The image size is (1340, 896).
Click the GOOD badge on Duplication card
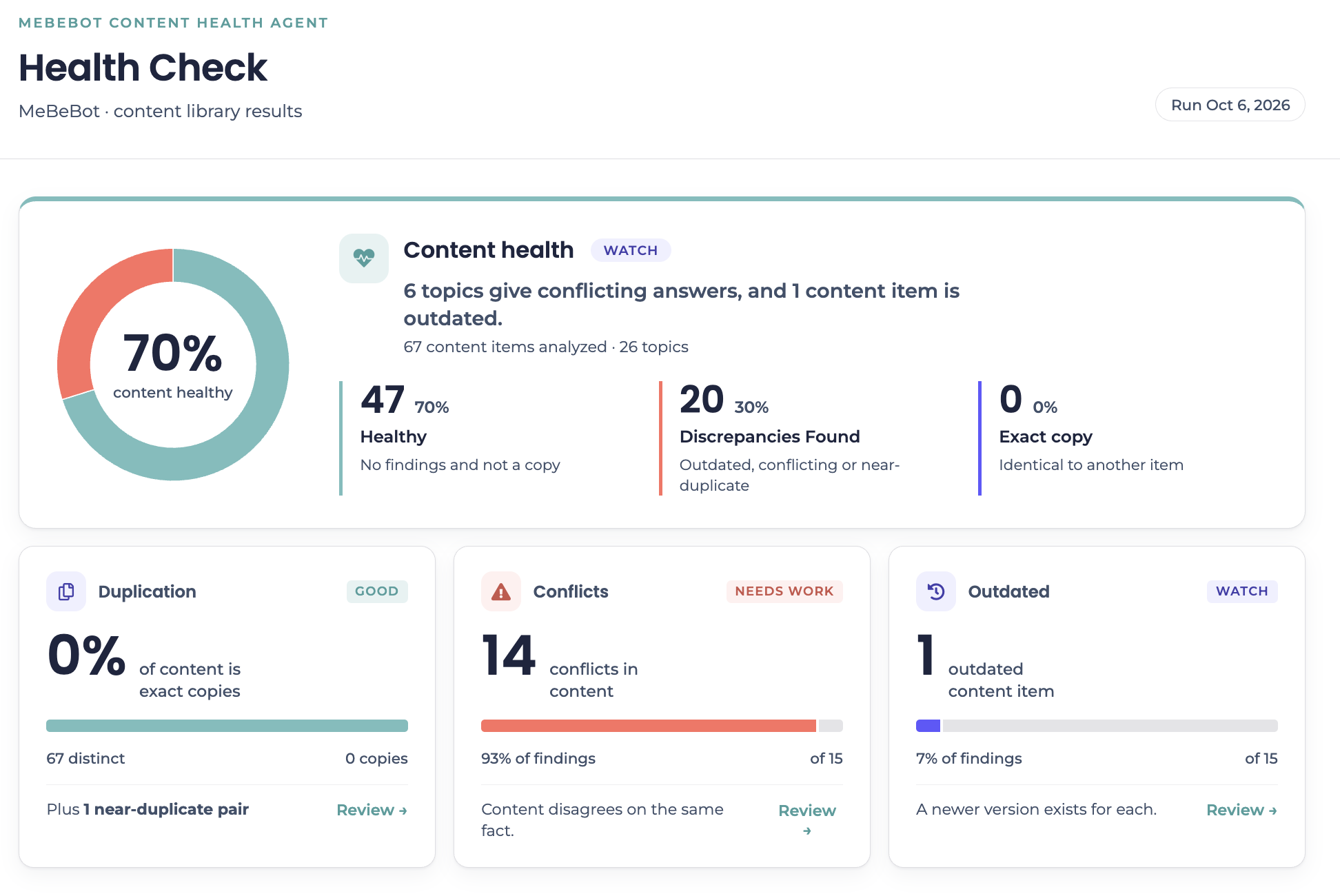point(377,591)
